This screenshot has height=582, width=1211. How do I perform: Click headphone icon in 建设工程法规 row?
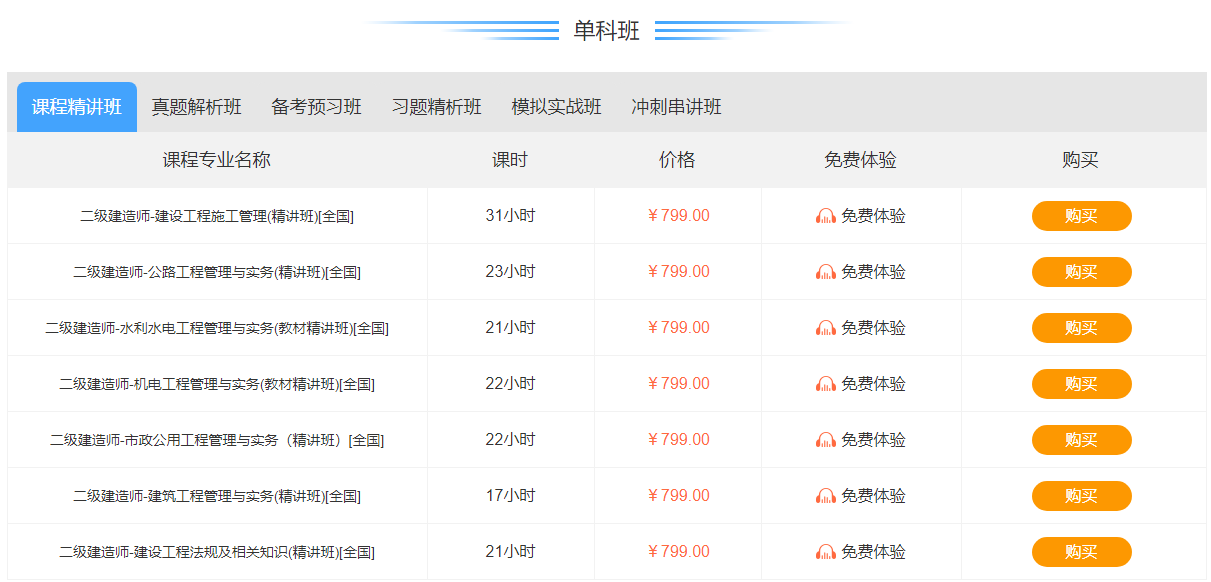point(826,552)
